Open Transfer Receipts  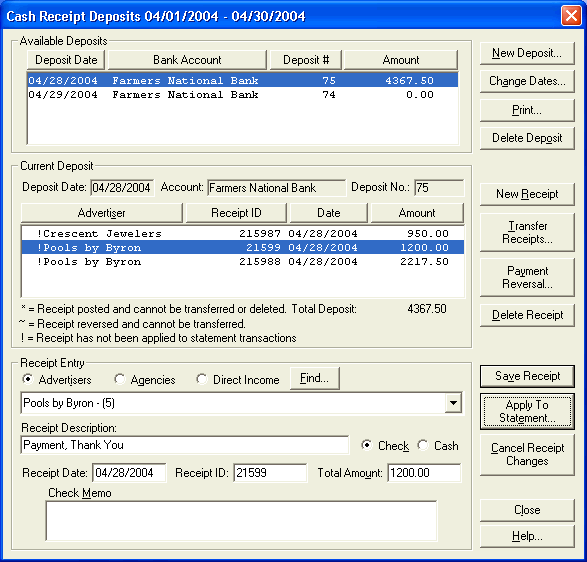pyautogui.click(x=527, y=232)
